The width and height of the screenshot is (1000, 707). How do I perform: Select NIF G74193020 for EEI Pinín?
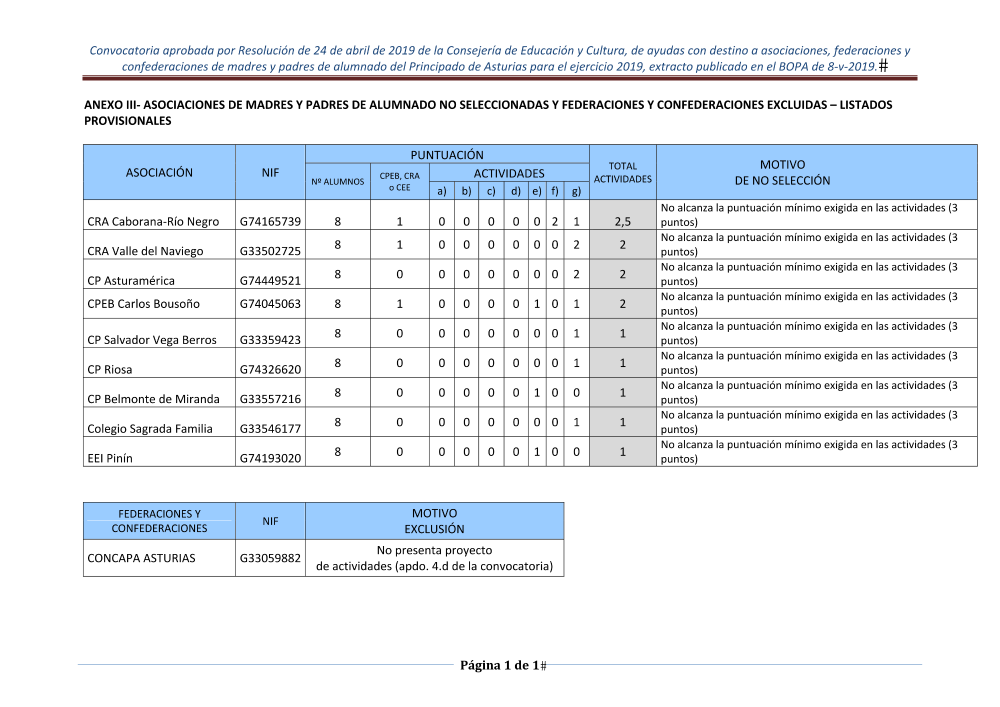270,458
